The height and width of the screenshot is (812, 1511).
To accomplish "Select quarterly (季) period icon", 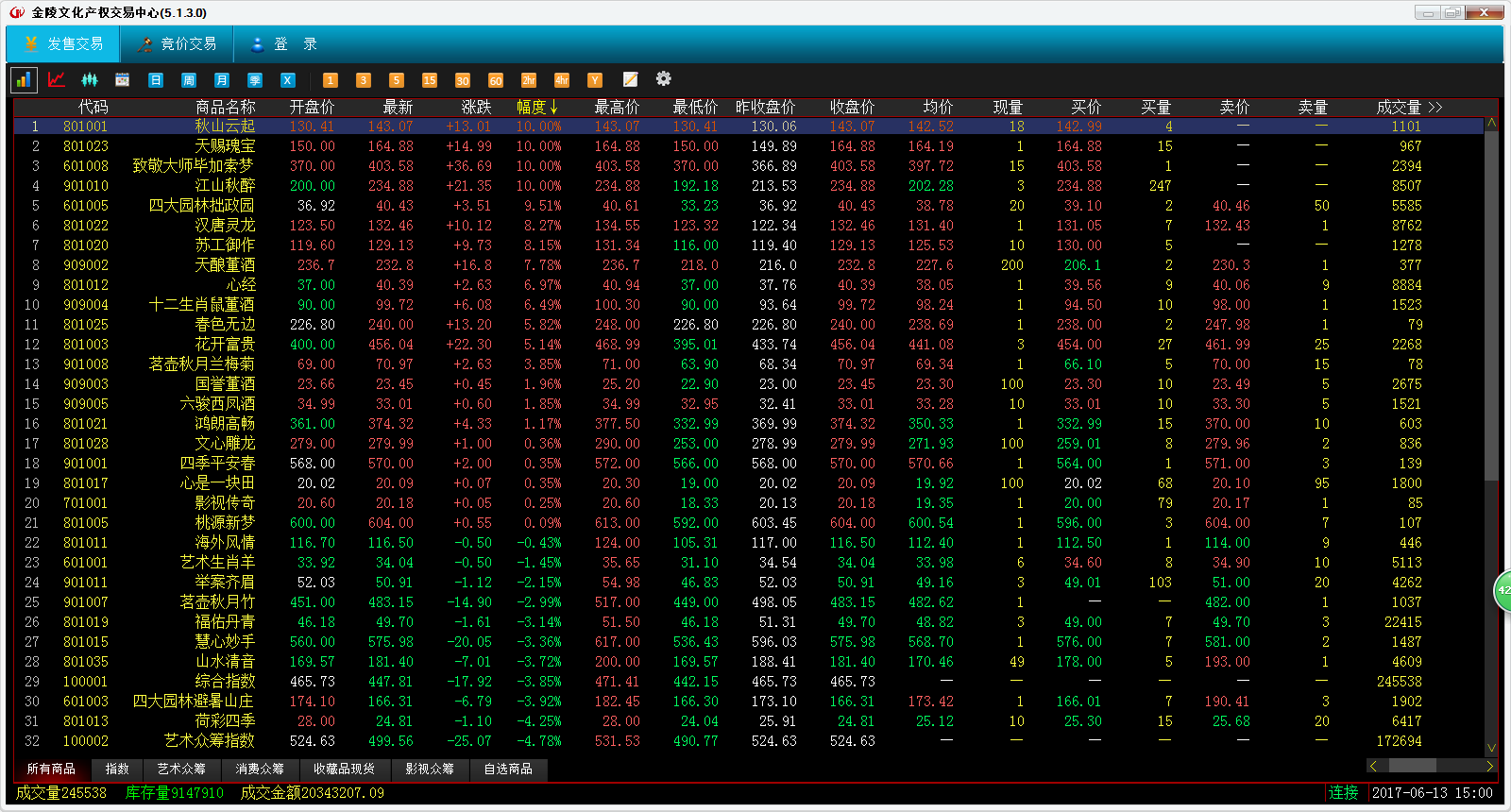I will pyautogui.click(x=255, y=80).
